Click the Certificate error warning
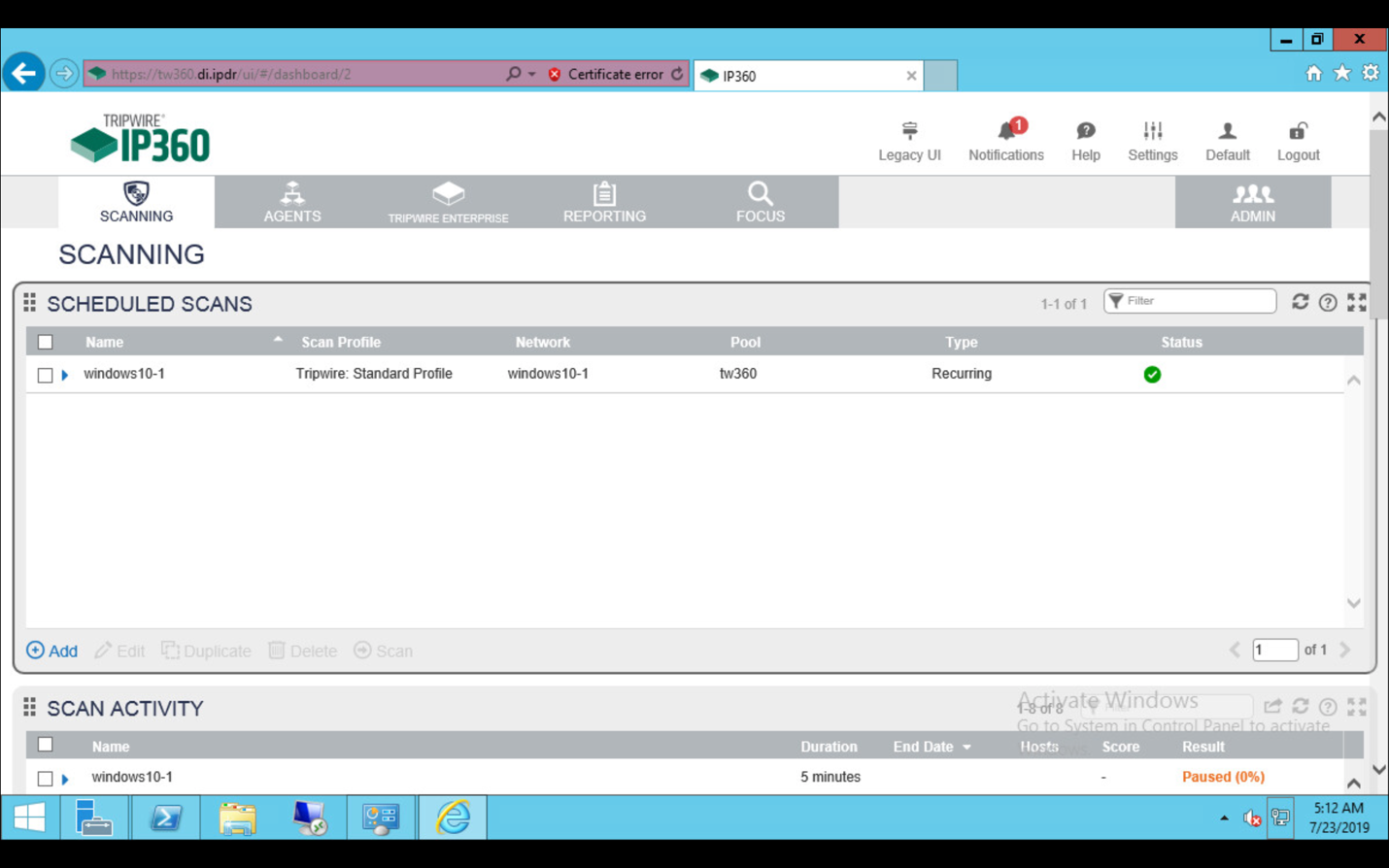Screen dimensions: 1389x868 point(605,74)
